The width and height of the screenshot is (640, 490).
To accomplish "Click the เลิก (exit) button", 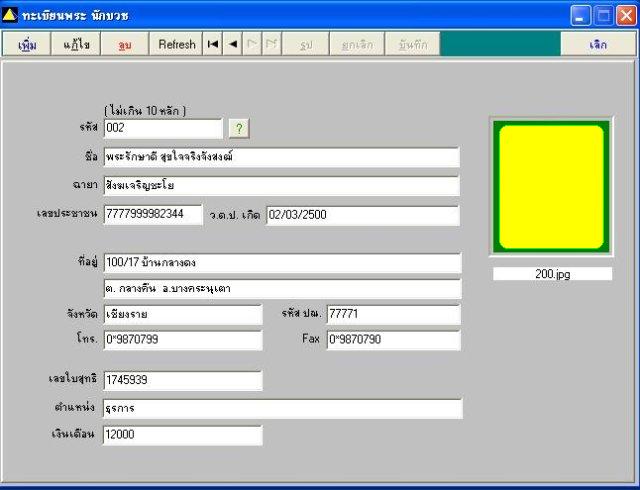I will click(x=598, y=44).
